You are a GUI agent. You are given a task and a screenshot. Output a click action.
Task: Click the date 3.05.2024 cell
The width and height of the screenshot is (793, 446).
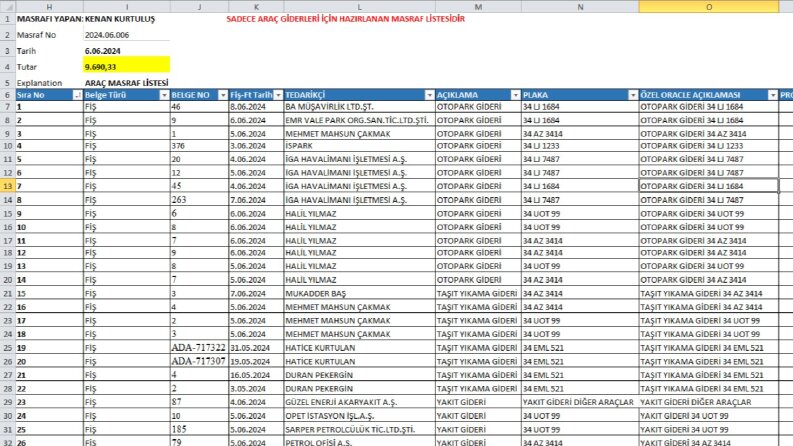click(256, 389)
